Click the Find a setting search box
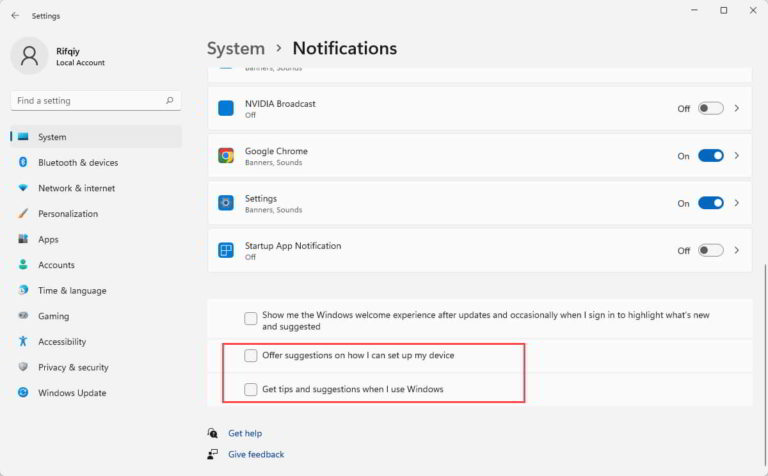This screenshot has width=768, height=476. pyautogui.click(x=96, y=100)
